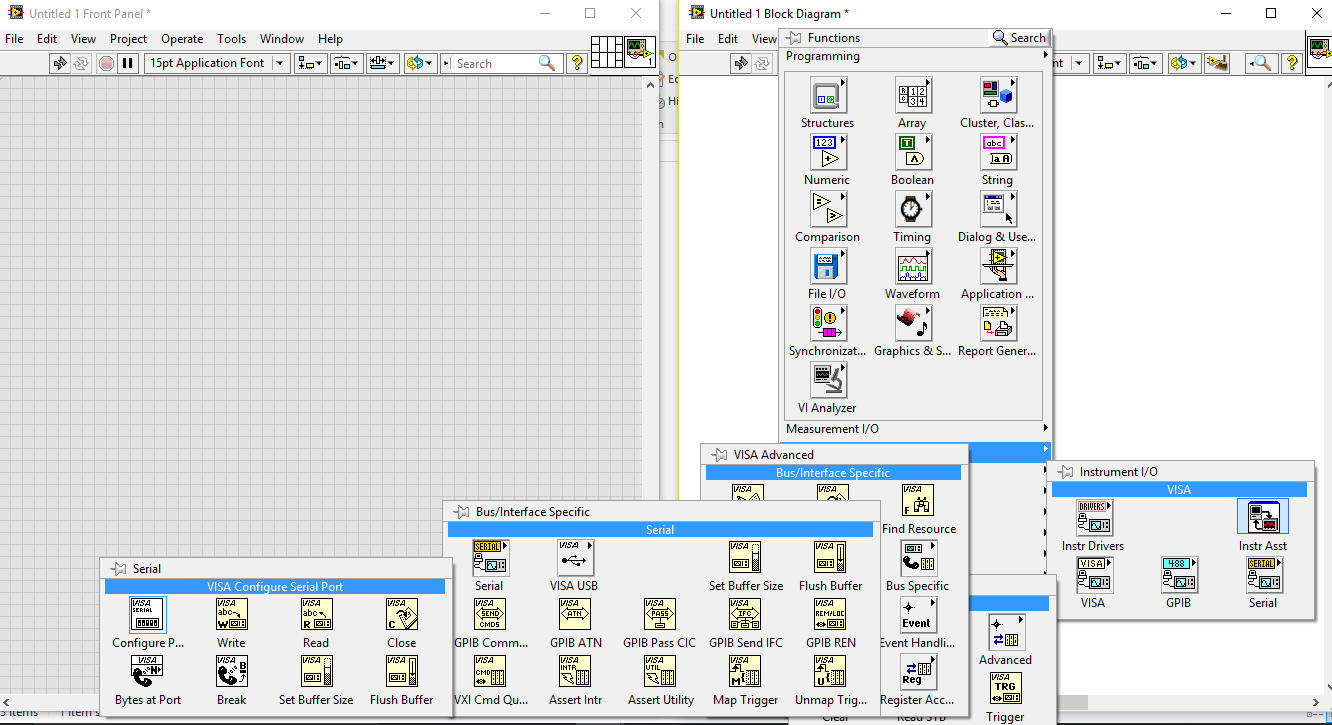Pin the Bus/Interface Specific palette
This screenshot has height=725, width=1332.
[x=461, y=512]
